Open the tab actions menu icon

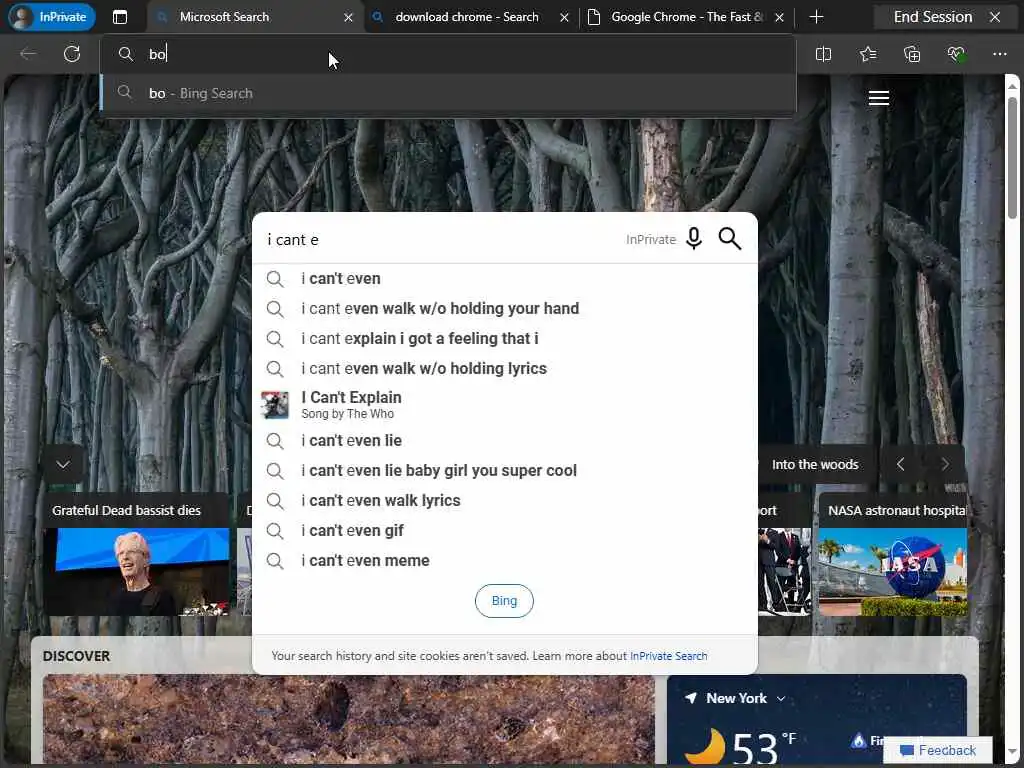coord(120,17)
